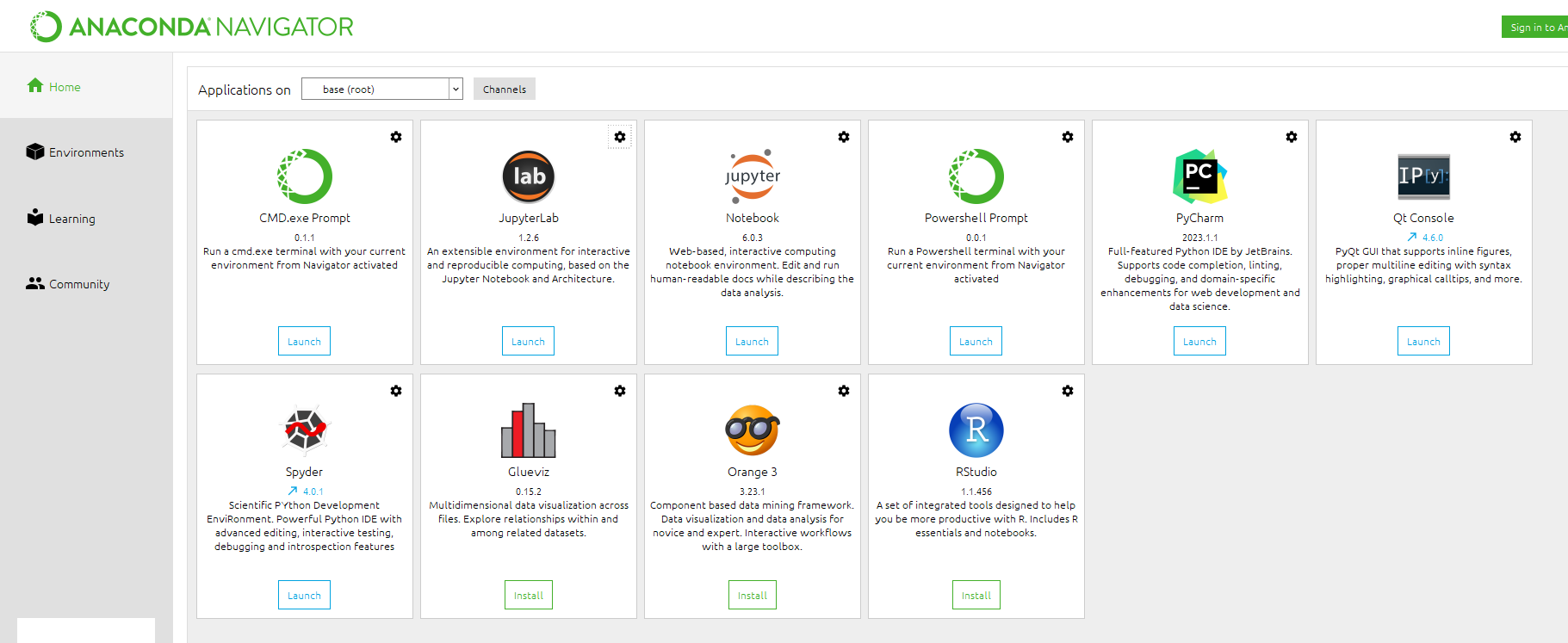Launch CMD.exe Prompt
The height and width of the screenshot is (643, 1568).
304,341
